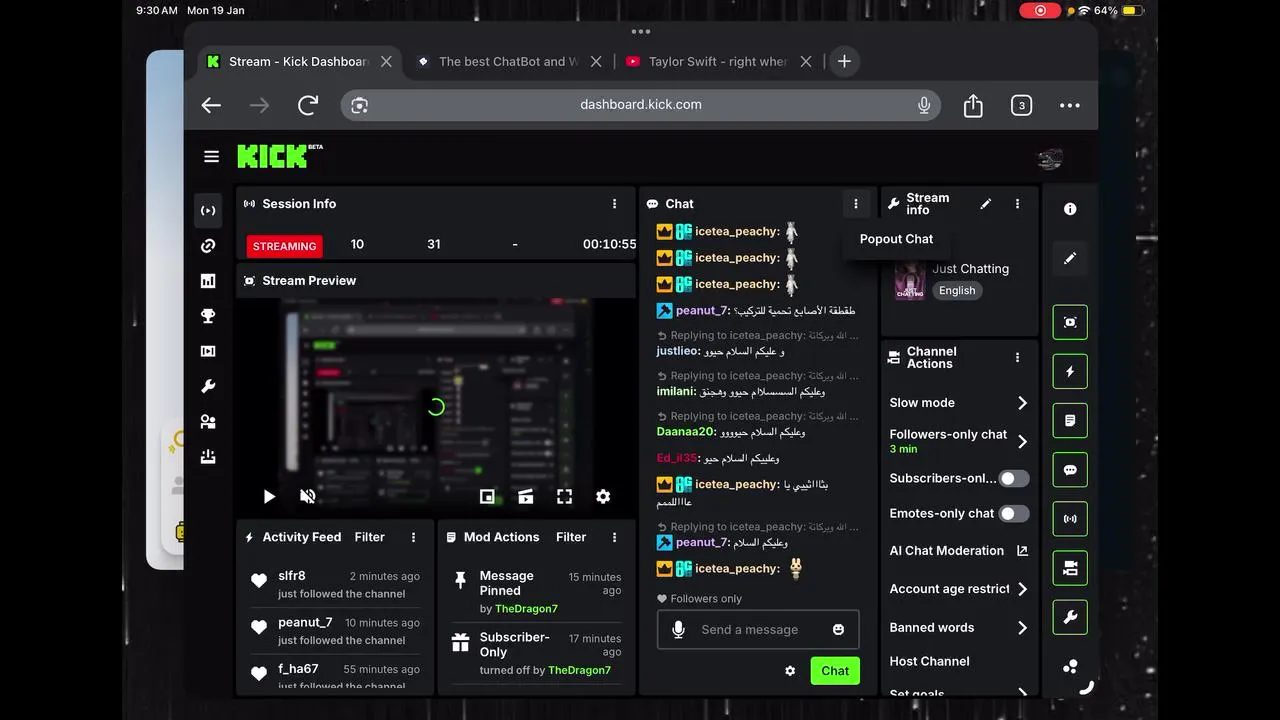Open Stream info three-dot menu
Screen dimensions: 1280x720
[1017, 204]
